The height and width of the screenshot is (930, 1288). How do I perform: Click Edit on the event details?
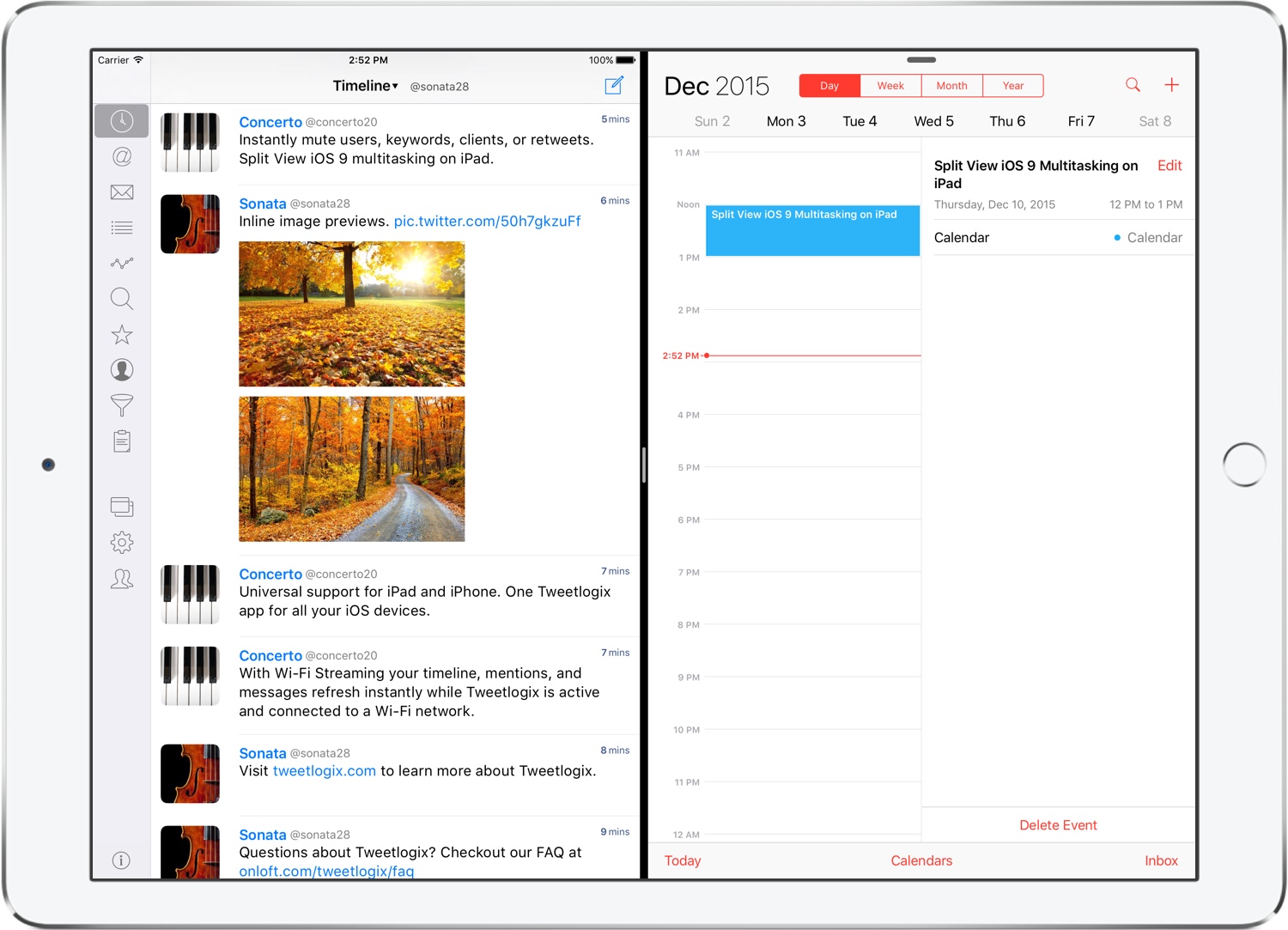point(1169,166)
